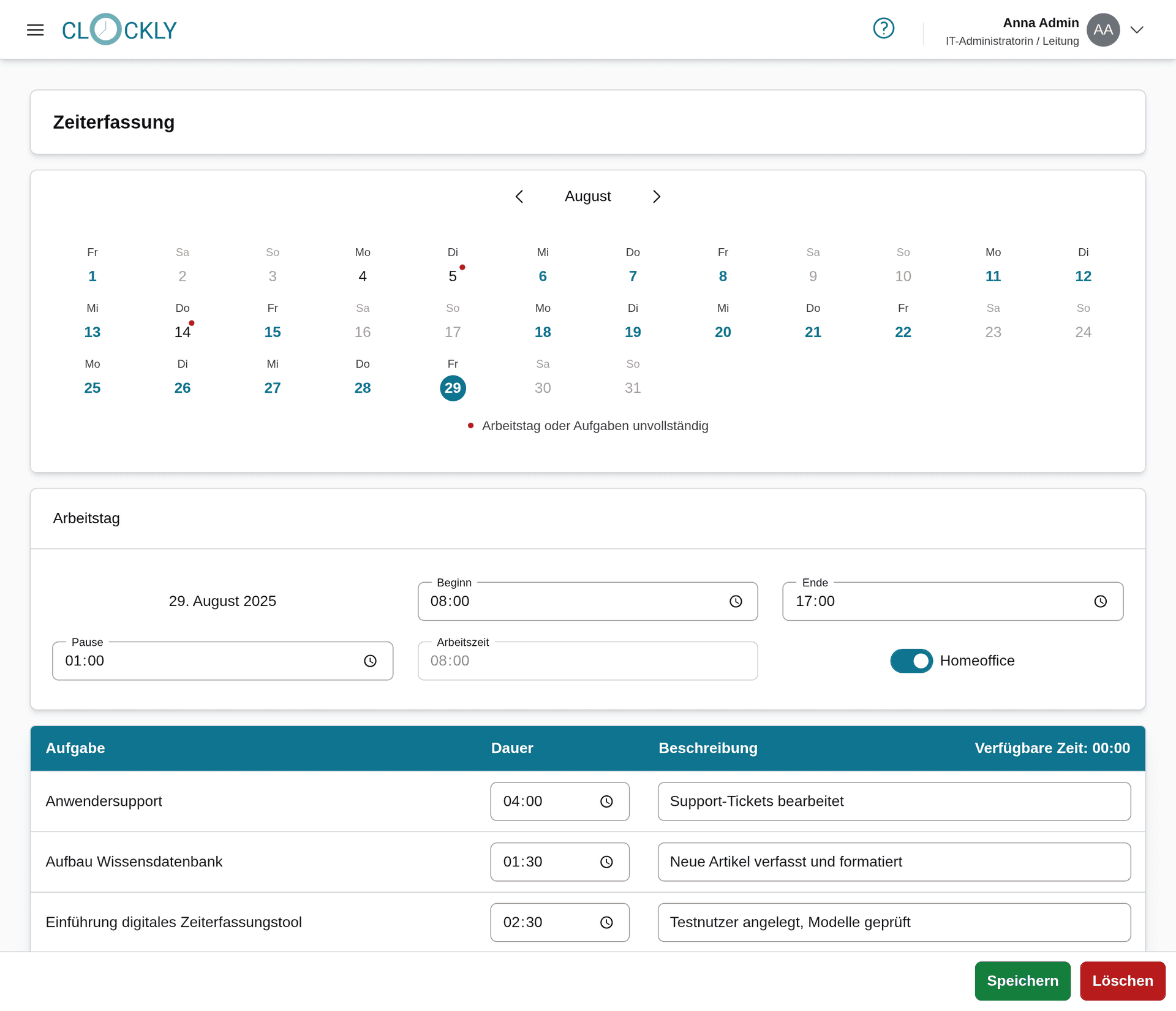Screen dimensions: 1176x1011
Task: Open the duration picker for Anwendersupport
Action: [x=606, y=801]
